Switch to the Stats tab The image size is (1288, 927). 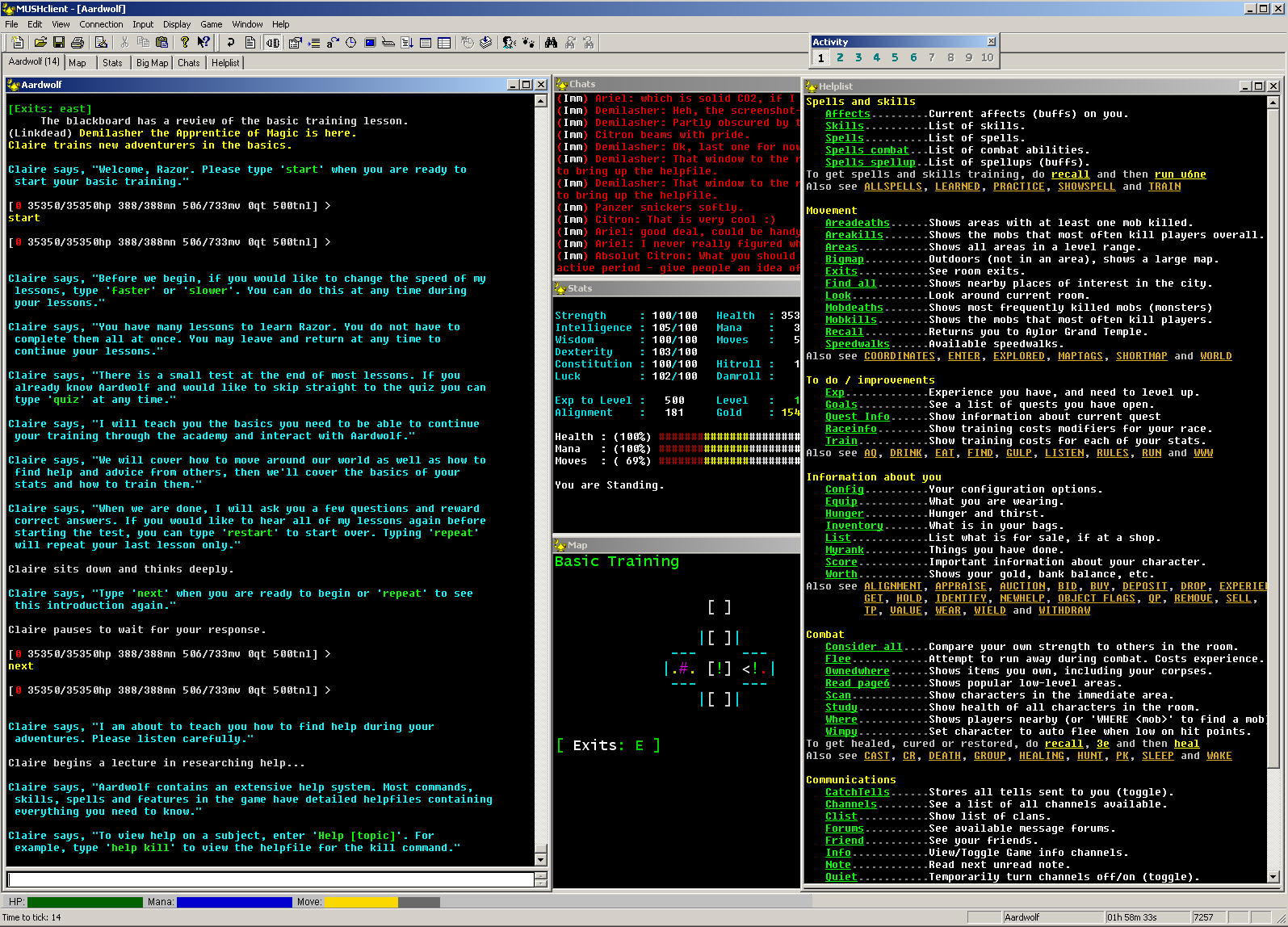(x=112, y=62)
